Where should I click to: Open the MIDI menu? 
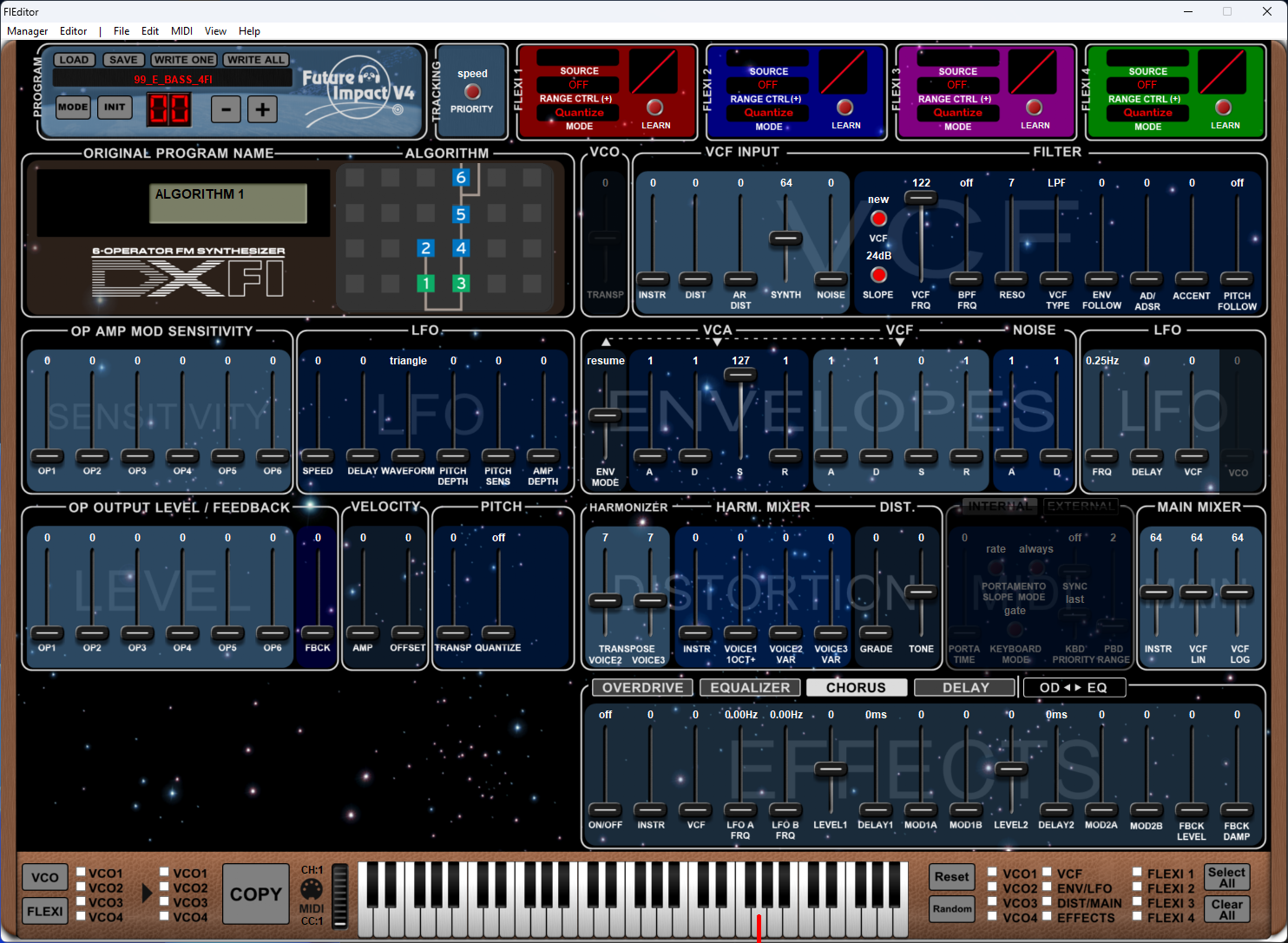click(x=182, y=31)
